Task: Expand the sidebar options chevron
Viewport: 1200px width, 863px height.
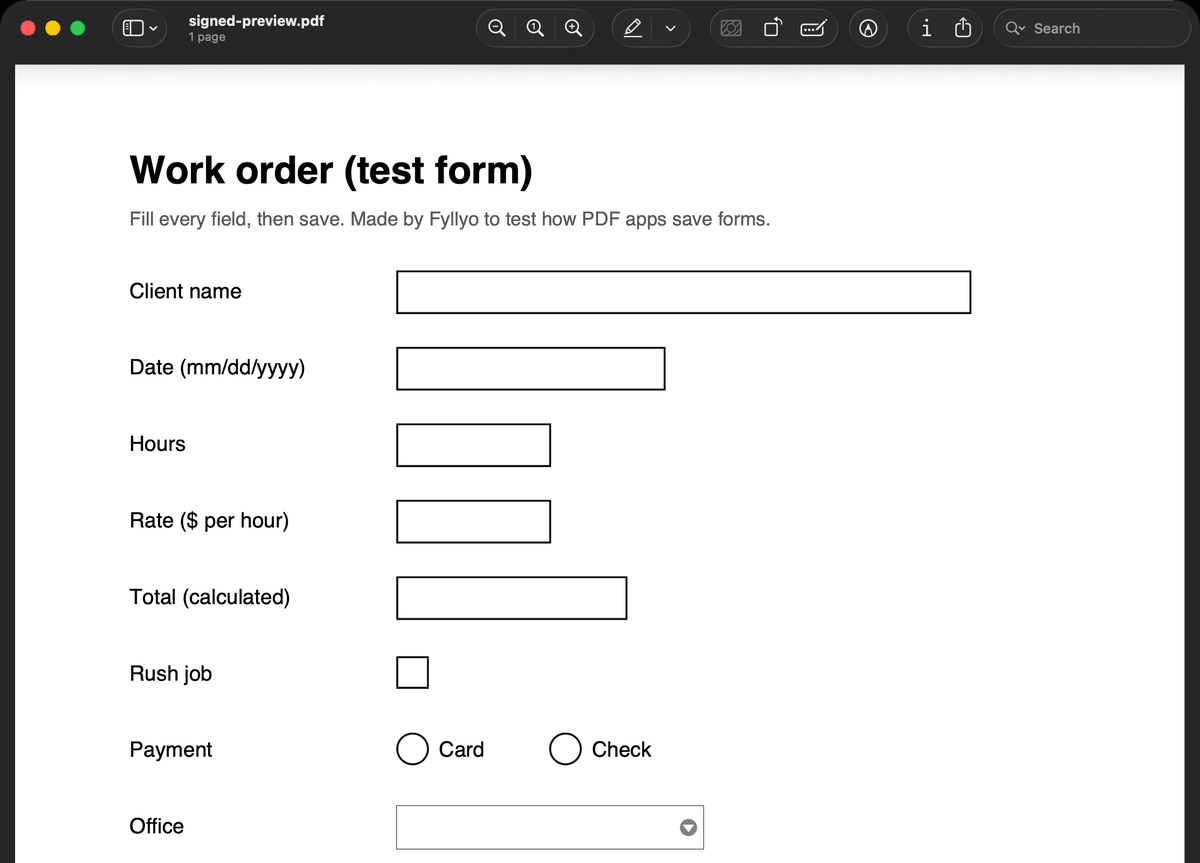Action: pyautogui.click(x=153, y=29)
